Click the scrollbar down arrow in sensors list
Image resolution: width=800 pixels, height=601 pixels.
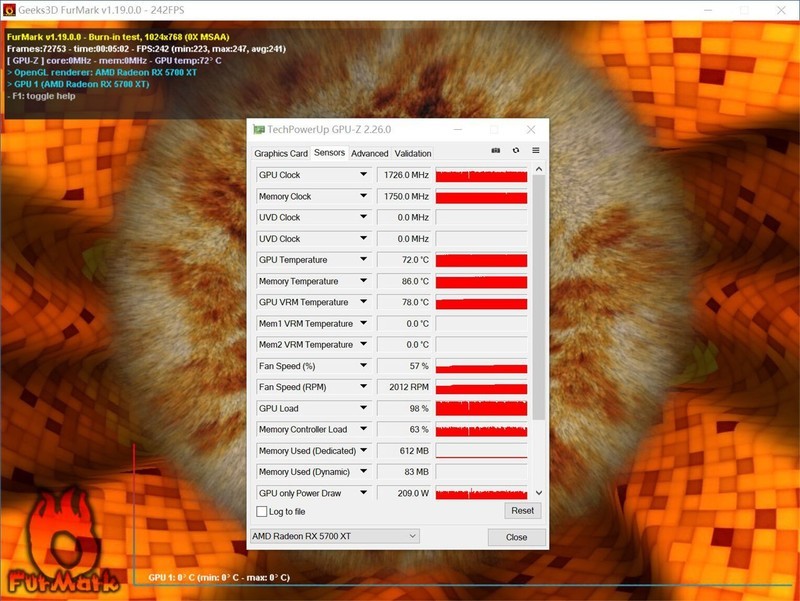coord(539,493)
